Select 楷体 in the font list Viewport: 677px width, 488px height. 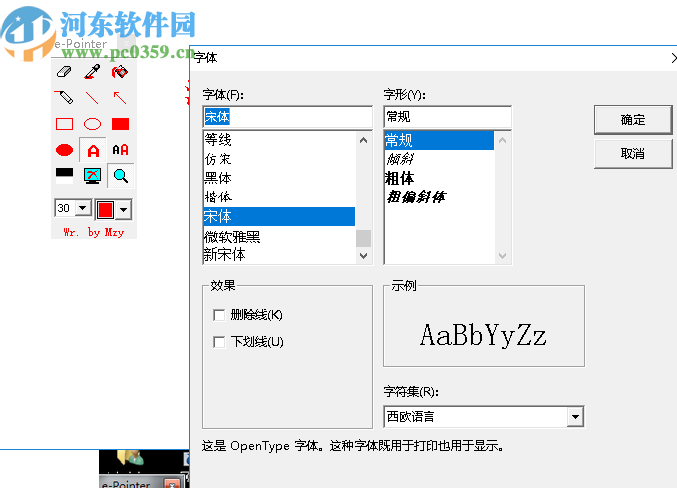coord(279,197)
